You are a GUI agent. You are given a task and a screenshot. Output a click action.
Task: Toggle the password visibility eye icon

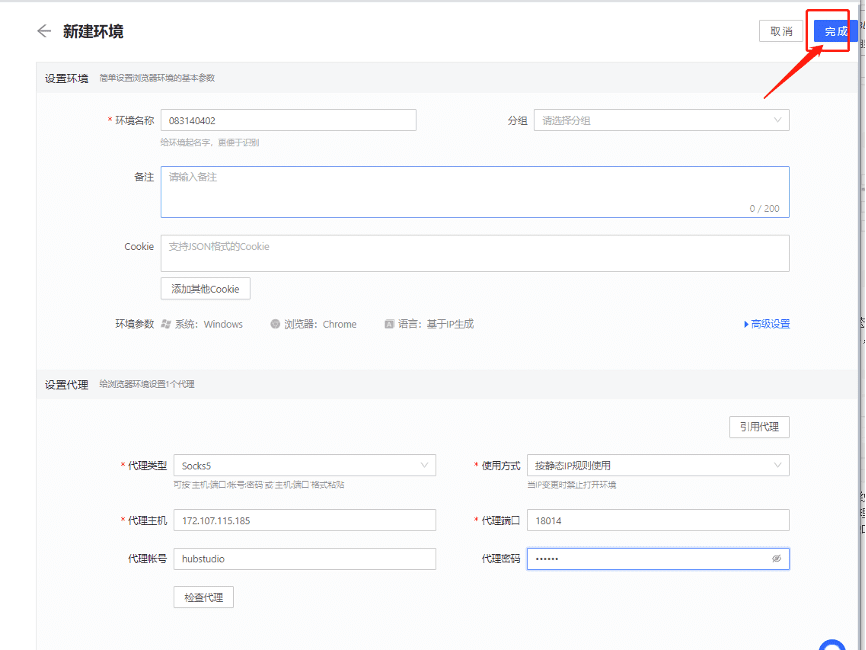click(776, 559)
